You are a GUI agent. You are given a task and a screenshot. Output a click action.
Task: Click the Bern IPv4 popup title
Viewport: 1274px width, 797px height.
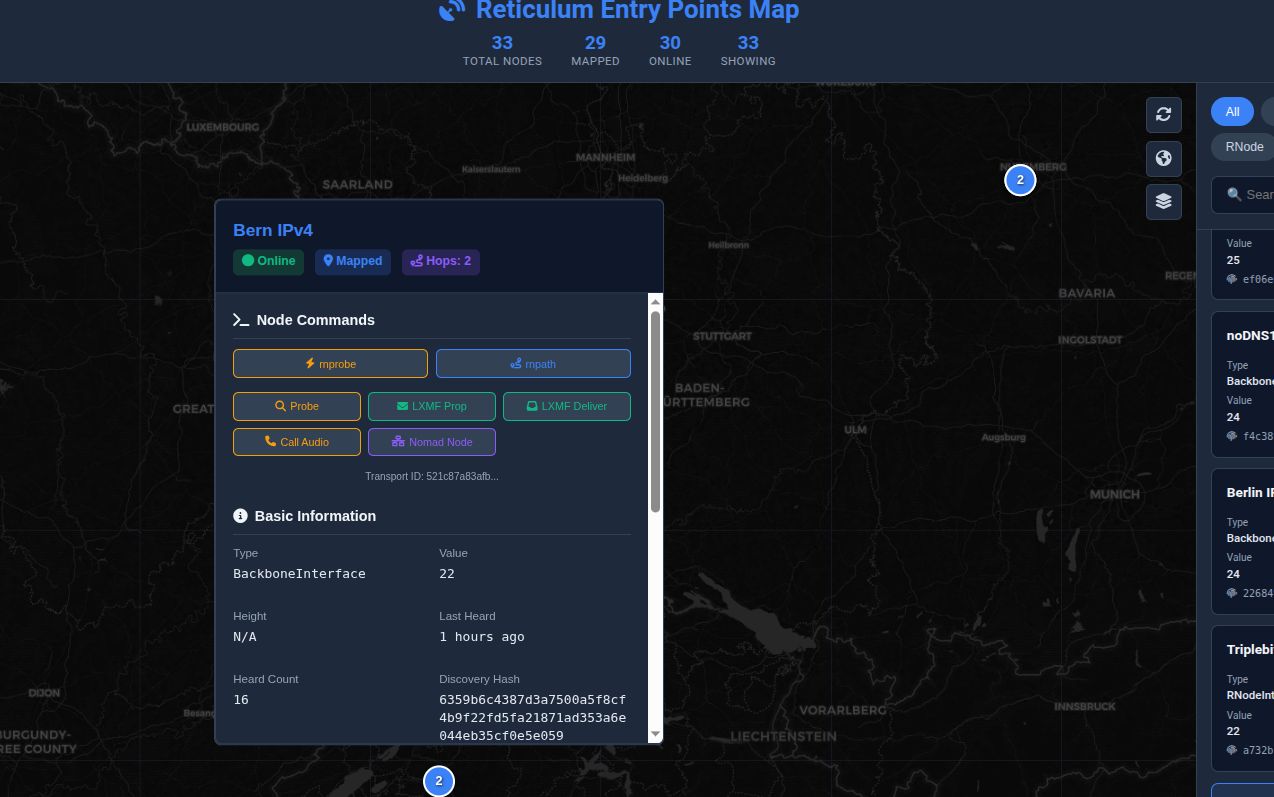273,230
